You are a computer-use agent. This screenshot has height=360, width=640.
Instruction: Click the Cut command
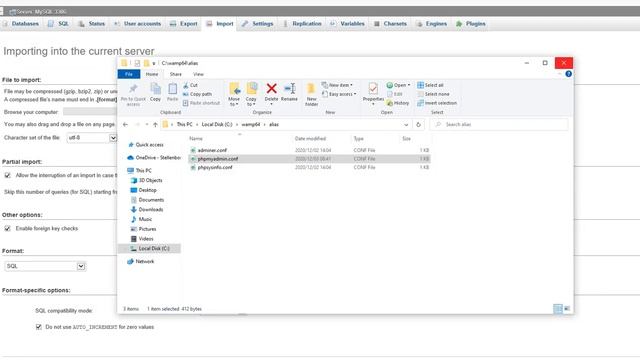click(x=190, y=85)
